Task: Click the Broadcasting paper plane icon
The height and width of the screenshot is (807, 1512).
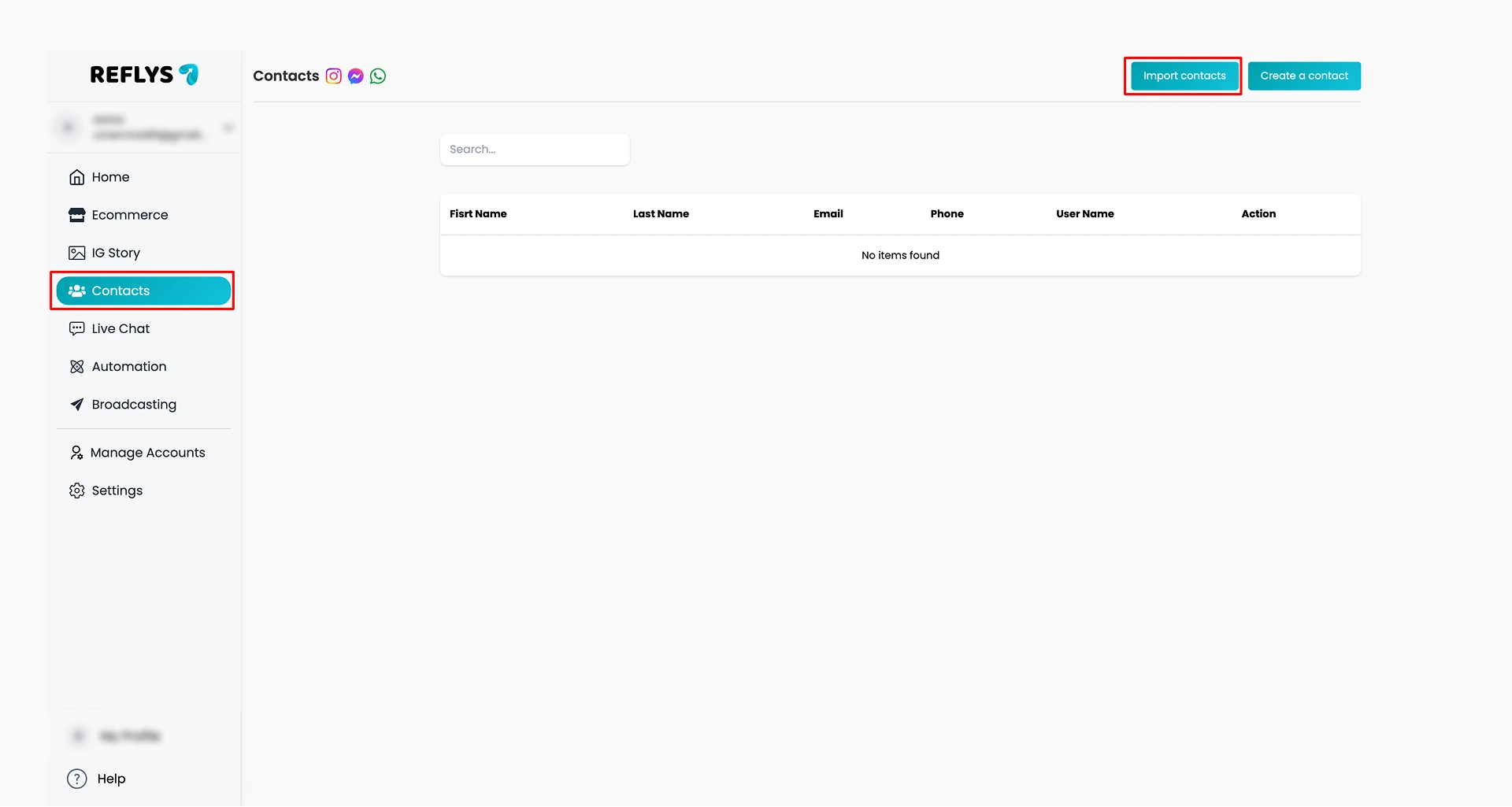Action: [77, 404]
